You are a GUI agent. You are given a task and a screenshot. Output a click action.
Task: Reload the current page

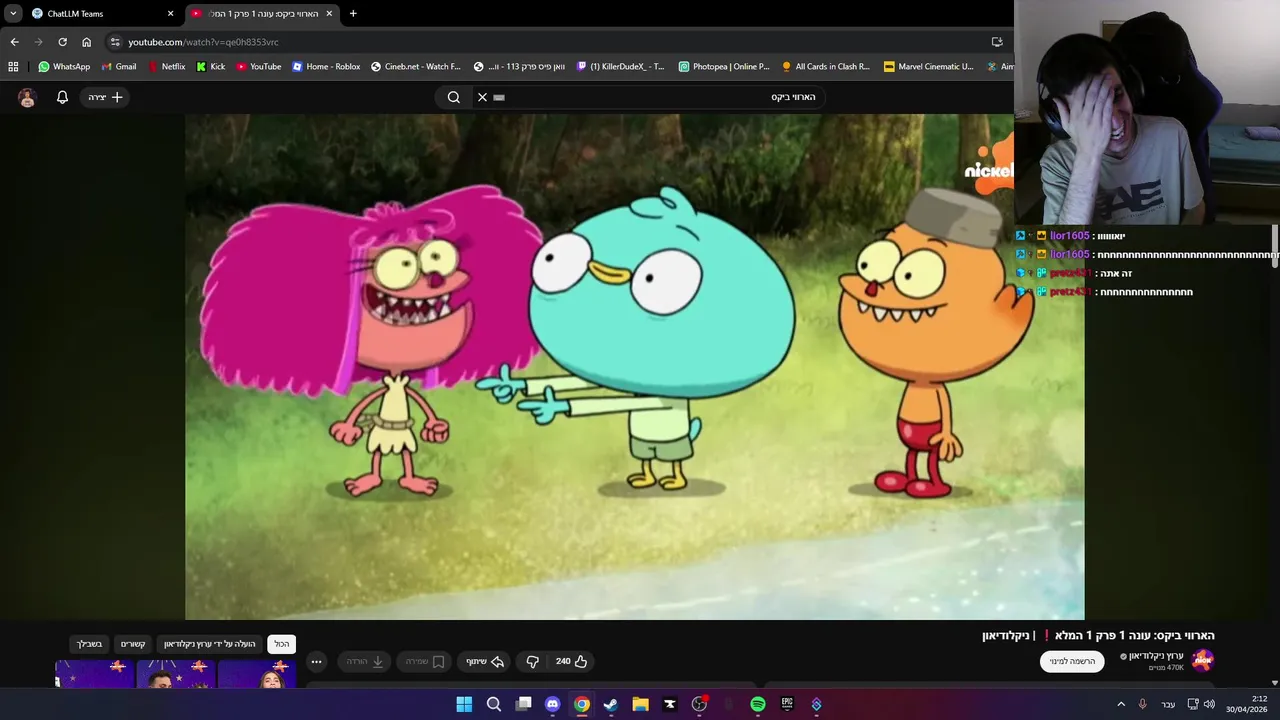[x=62, y=42]
